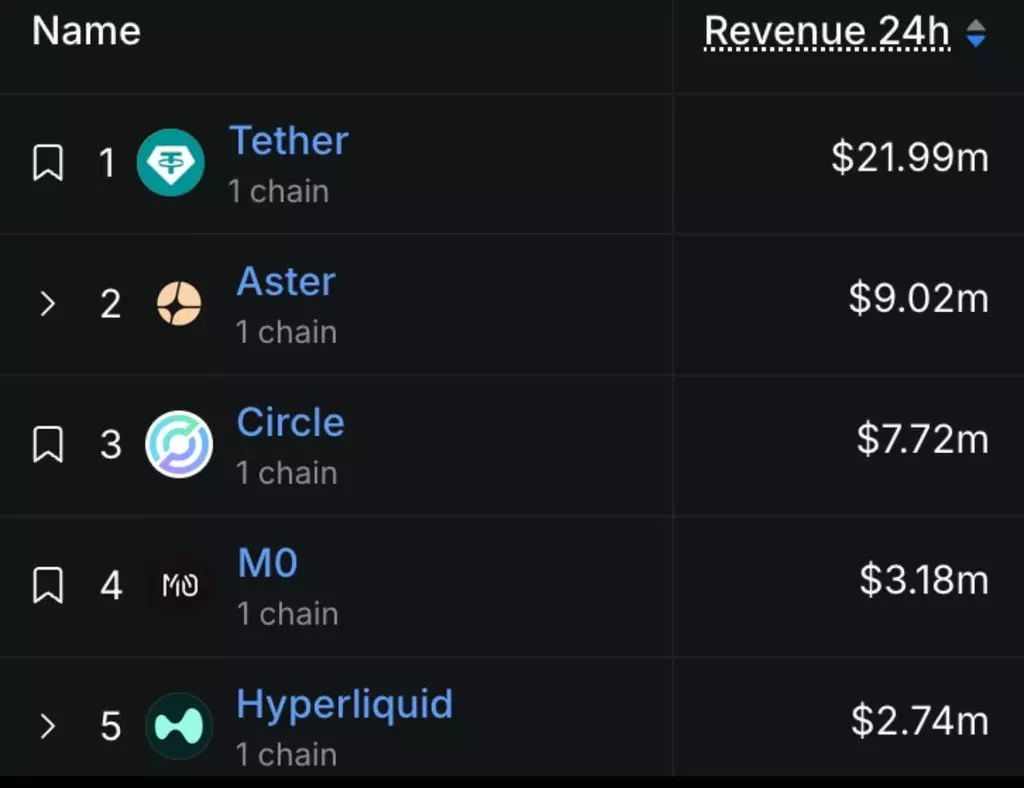Open the M0 protocol link
Image resolution: width=1024 pixels, height=788 pixels.
[268, 563]
